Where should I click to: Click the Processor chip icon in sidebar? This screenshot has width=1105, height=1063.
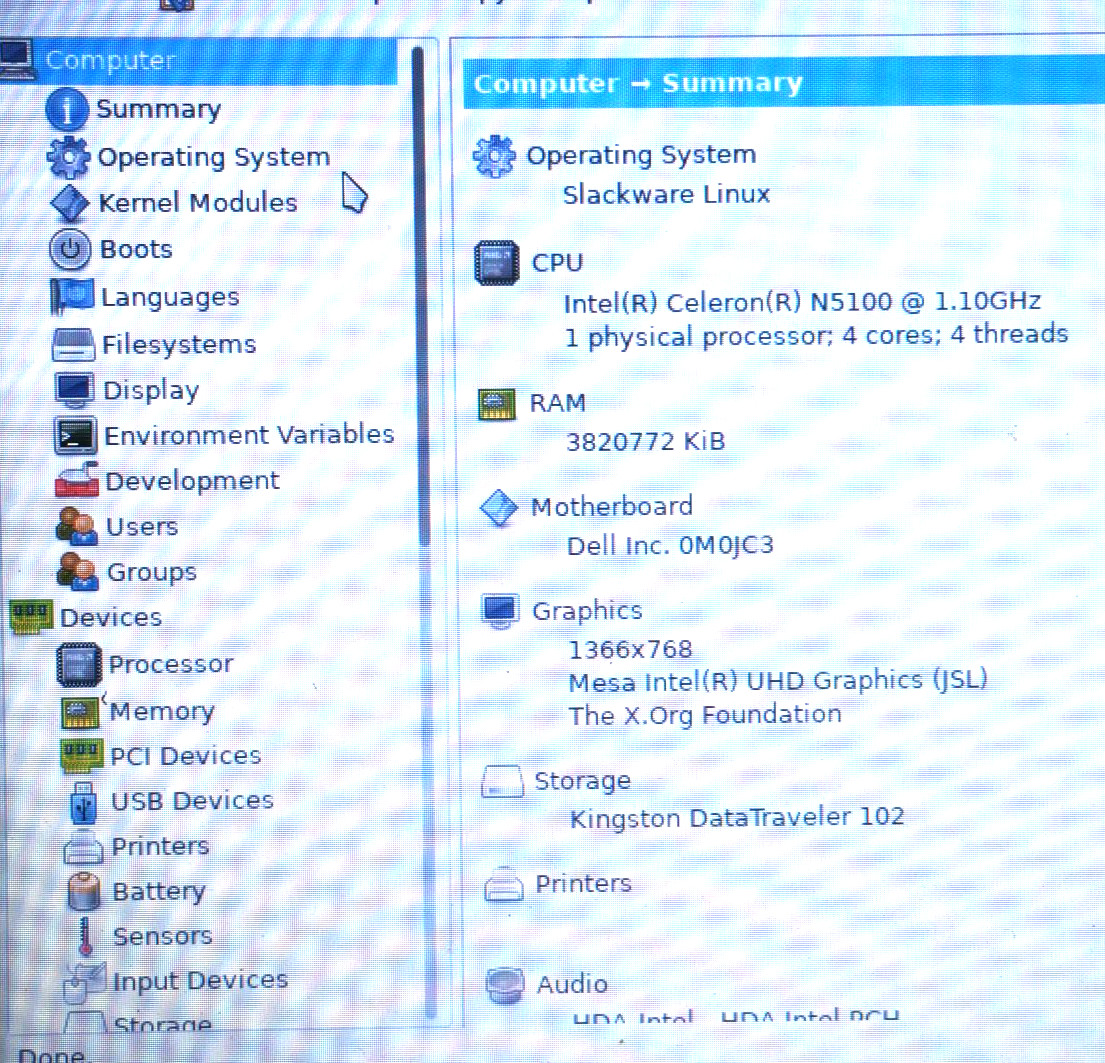pyautogui.click(x=79, y=665)
